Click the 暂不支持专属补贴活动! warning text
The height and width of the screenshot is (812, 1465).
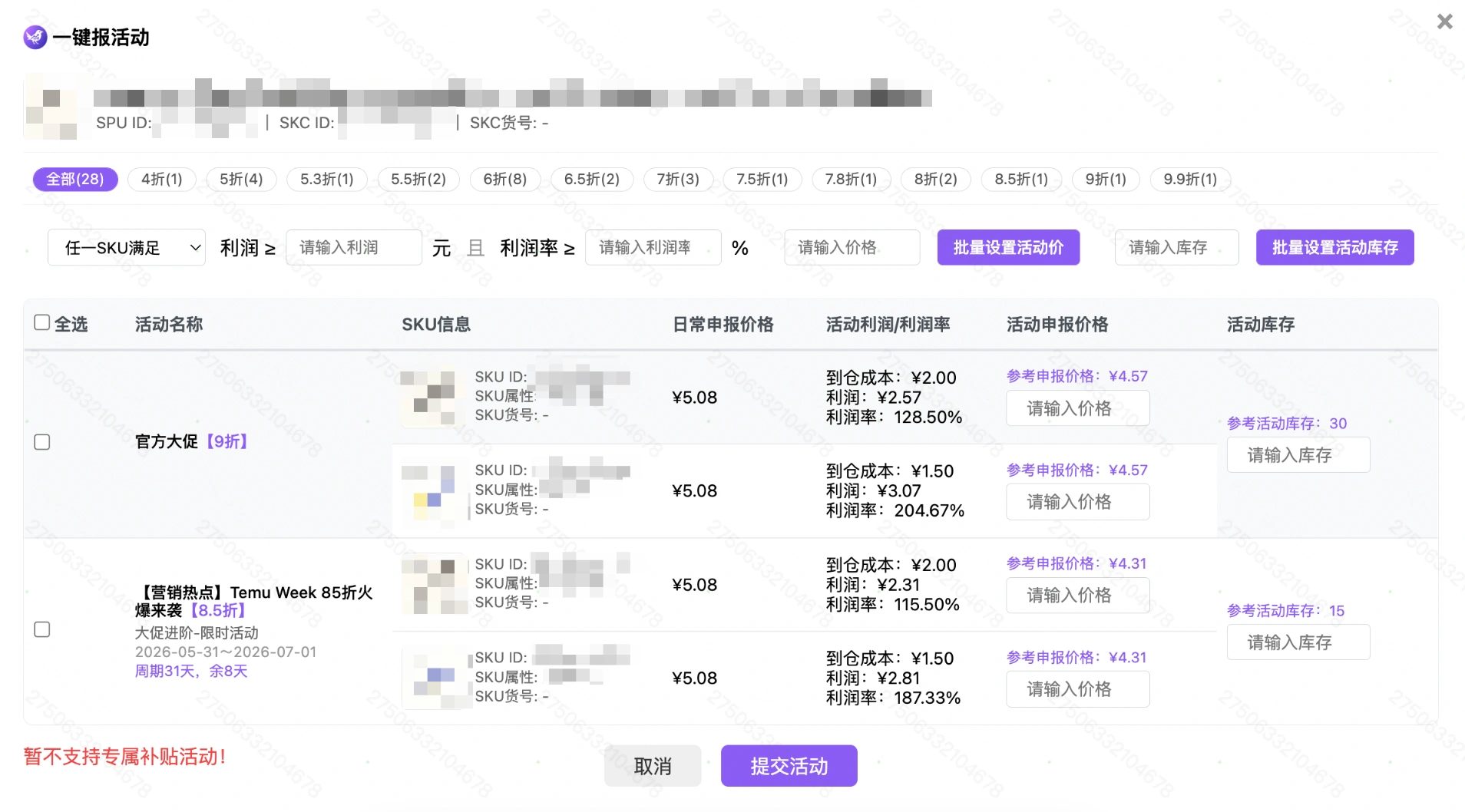[x=125, y=757]
